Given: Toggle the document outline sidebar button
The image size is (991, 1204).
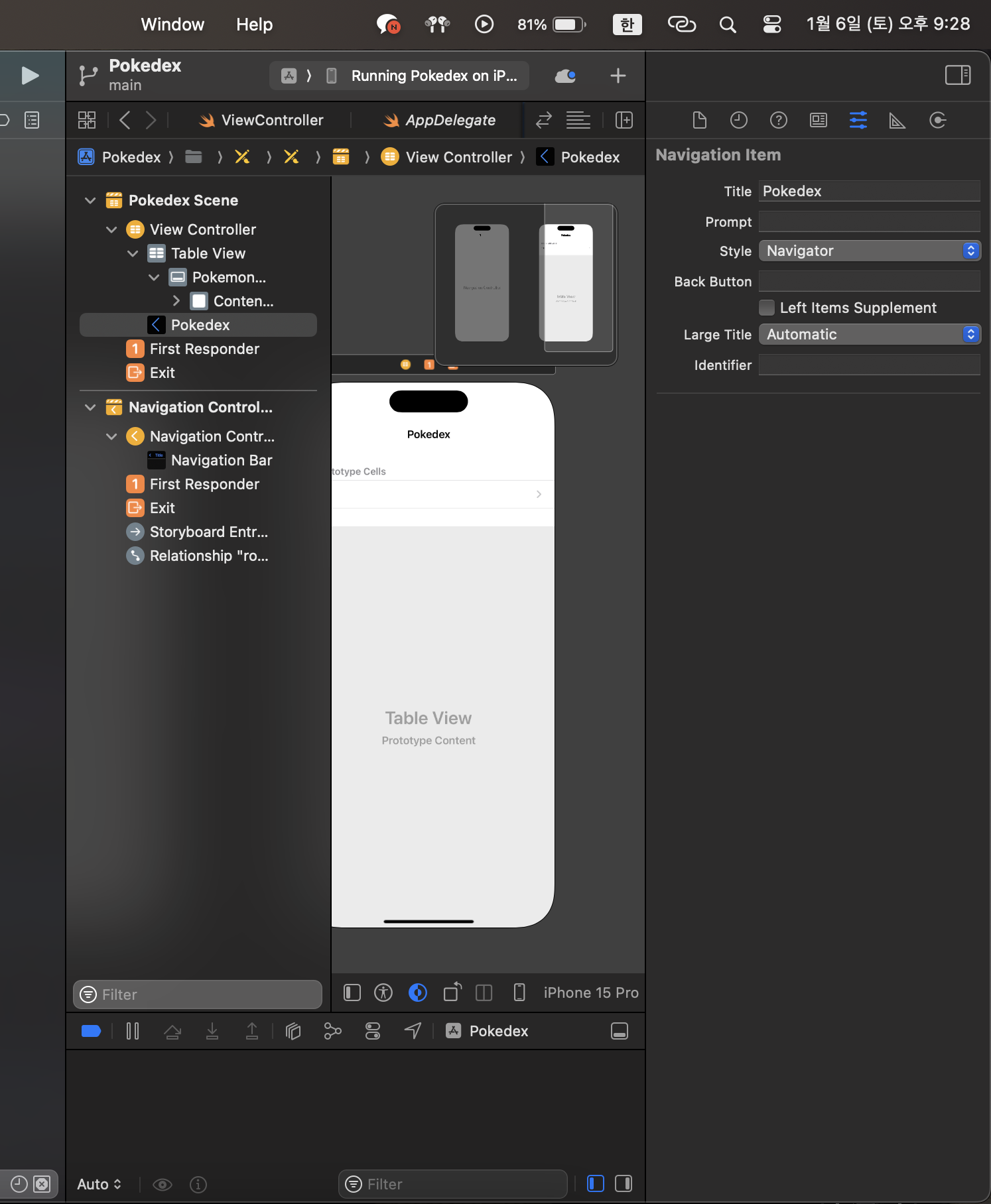Looking at the screenshot, I should pos(352,993).
